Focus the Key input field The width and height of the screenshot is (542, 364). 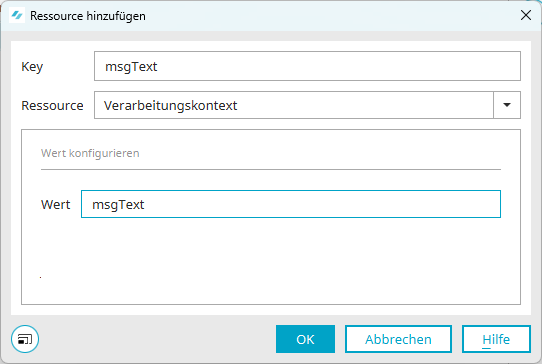pos(307,66)
